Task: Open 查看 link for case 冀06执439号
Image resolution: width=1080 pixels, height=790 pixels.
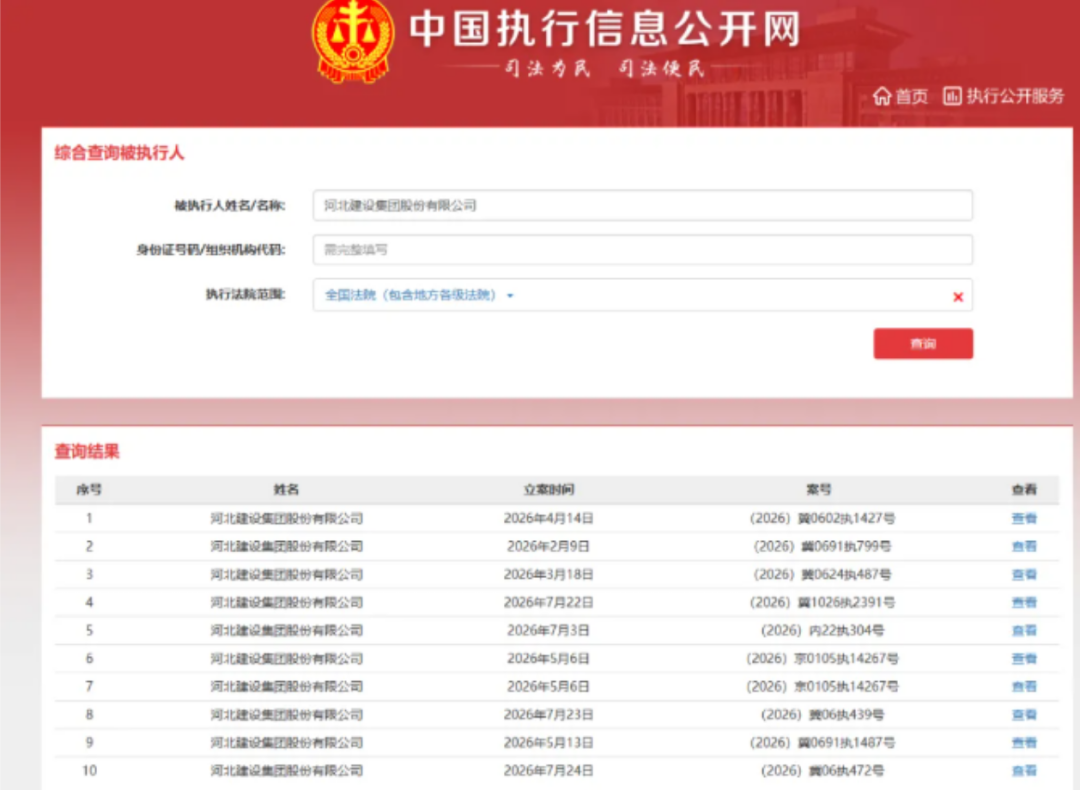Action: [x=1024, y=715]
